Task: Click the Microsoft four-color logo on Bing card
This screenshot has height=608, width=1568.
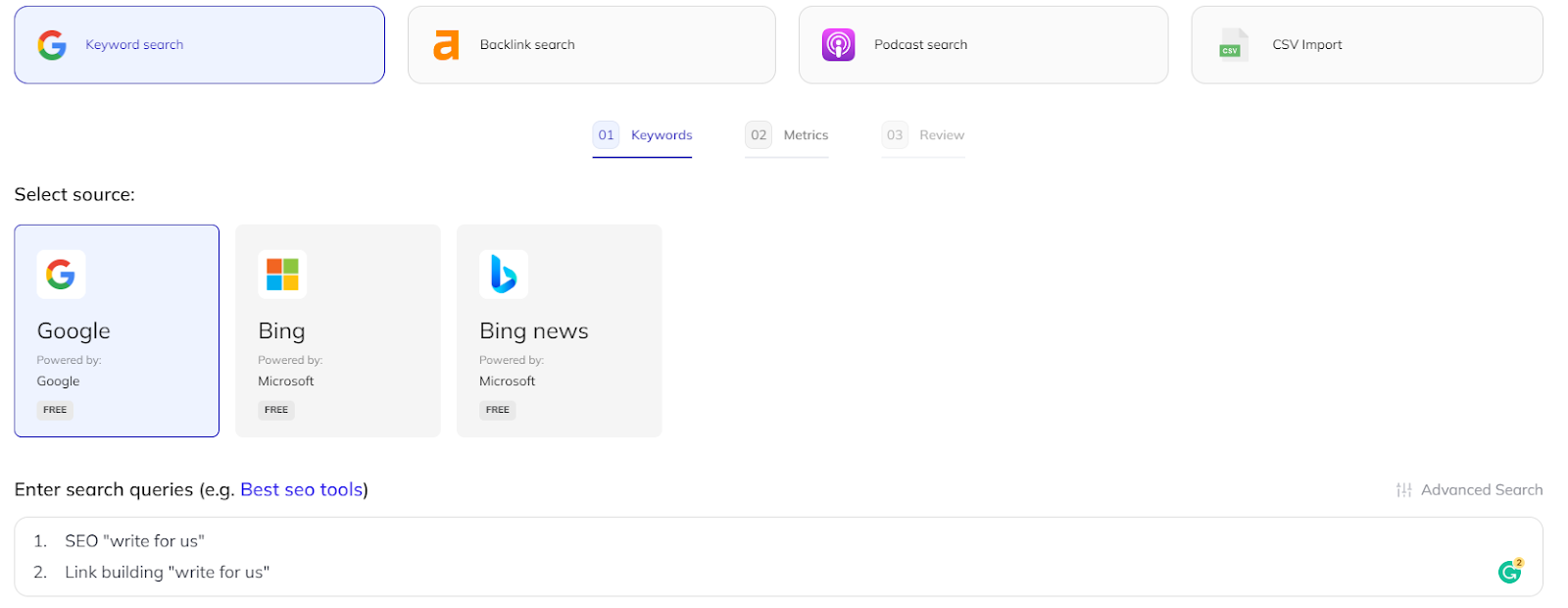Action: tap(282, 275)
